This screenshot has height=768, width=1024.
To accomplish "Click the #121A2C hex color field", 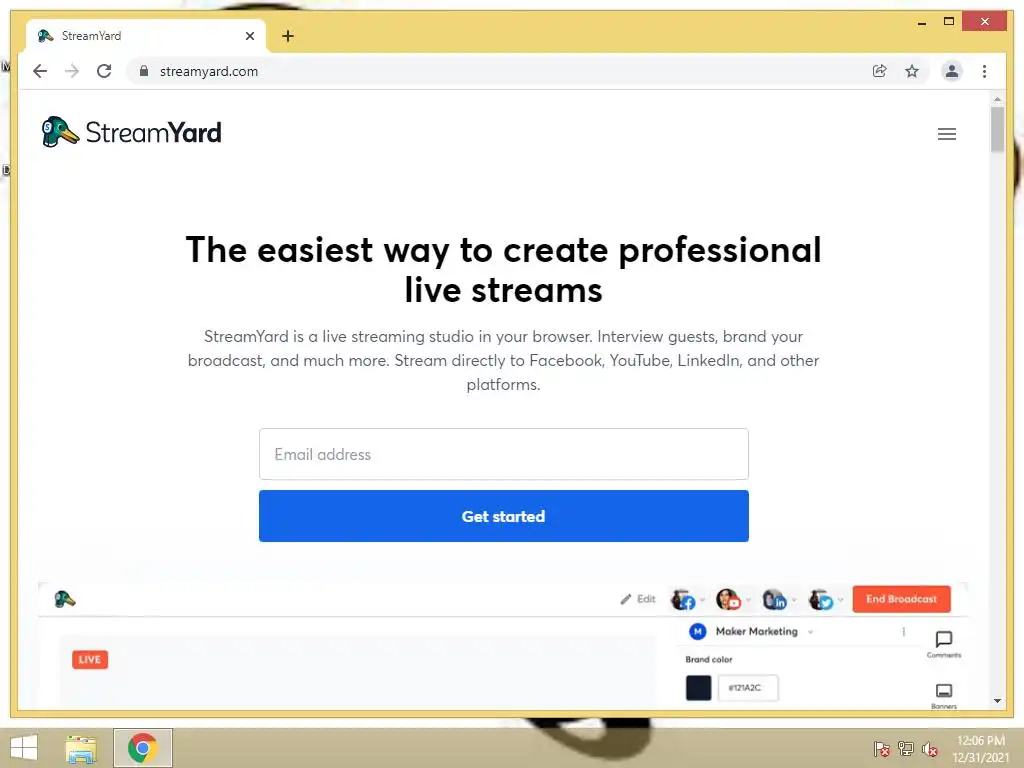I will point(748,688).
